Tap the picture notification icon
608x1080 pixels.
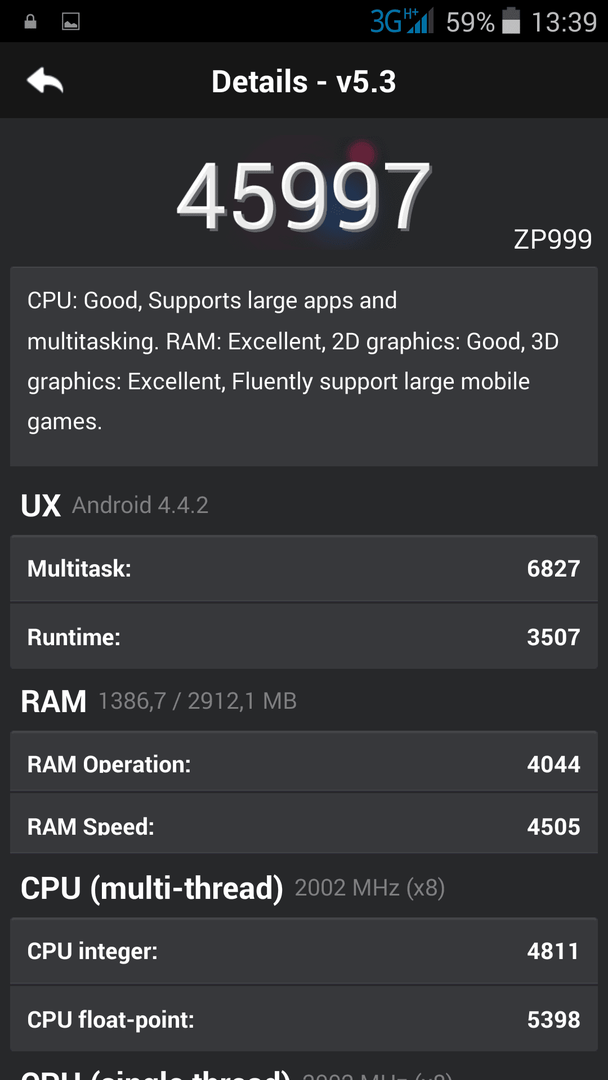point(70,22)
